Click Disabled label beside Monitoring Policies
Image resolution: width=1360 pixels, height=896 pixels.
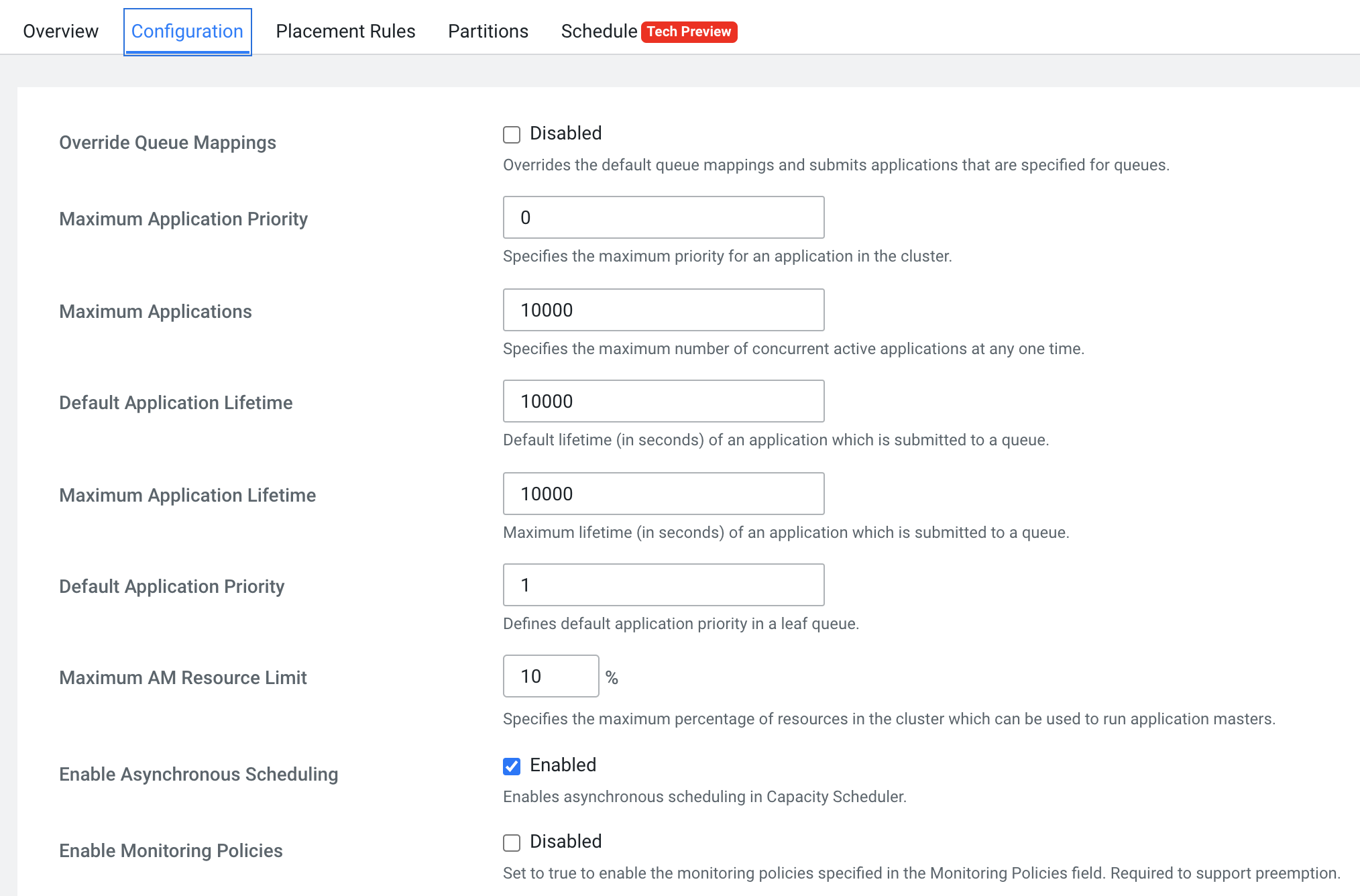(x=565, y=842)
